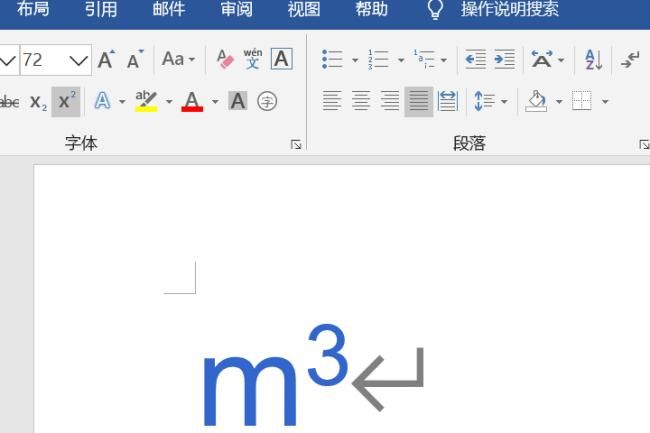
Task: Open line and paragraph spacing
Action: click(x=484, y=101)
